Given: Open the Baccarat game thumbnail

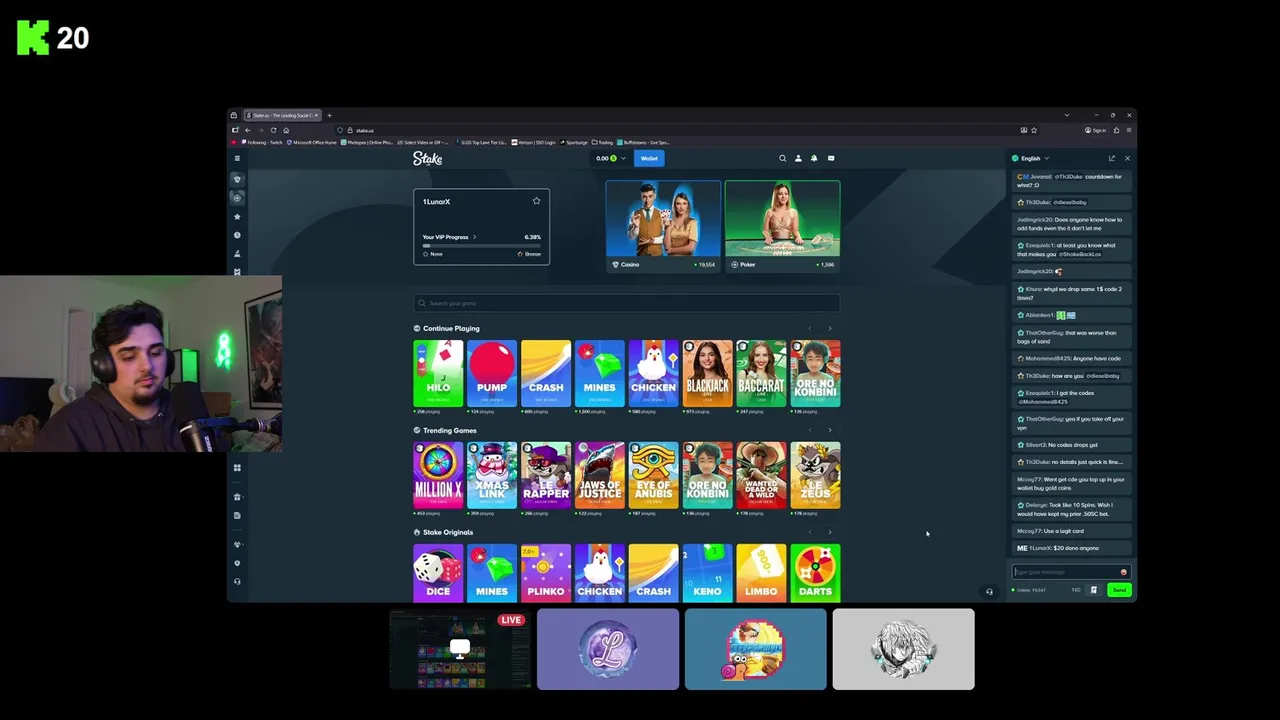Looking at the screenshot, I should click(x=761, y=374).
